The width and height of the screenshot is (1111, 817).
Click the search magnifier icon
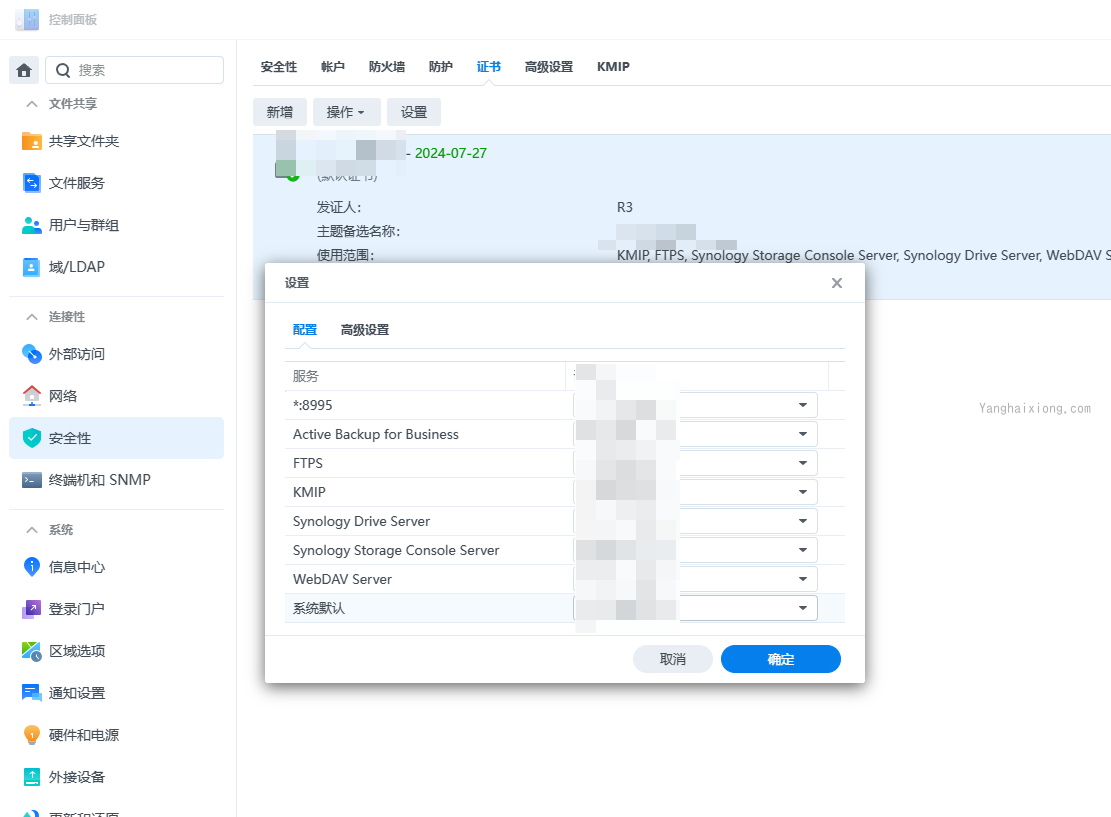[63, 70]
